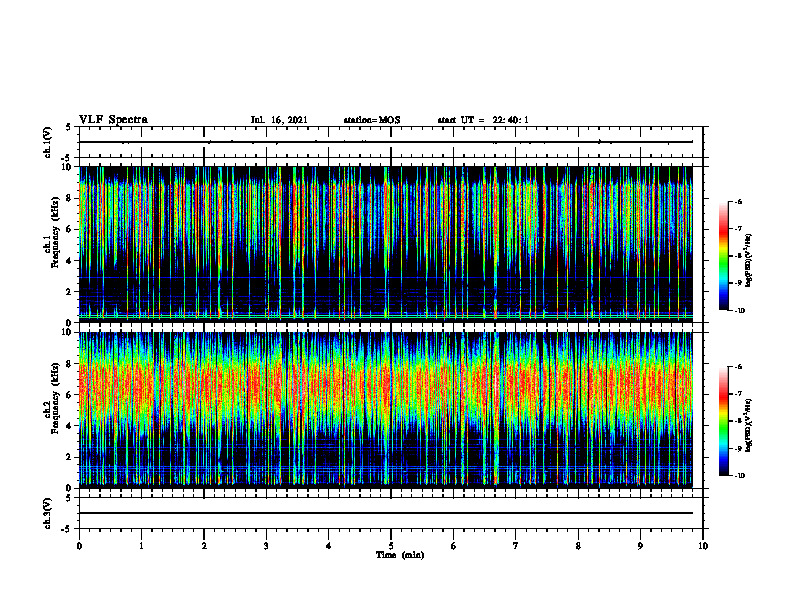
Task: Click the ch.1 voltage waveform trace
Action: click(x=386, y=142)
